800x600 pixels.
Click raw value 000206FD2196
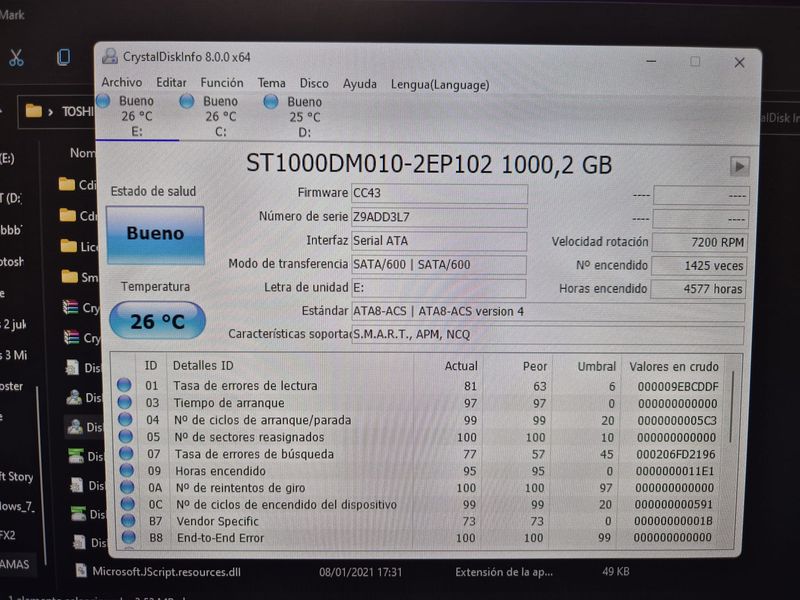pyautogui.click(x=676, y=454)
